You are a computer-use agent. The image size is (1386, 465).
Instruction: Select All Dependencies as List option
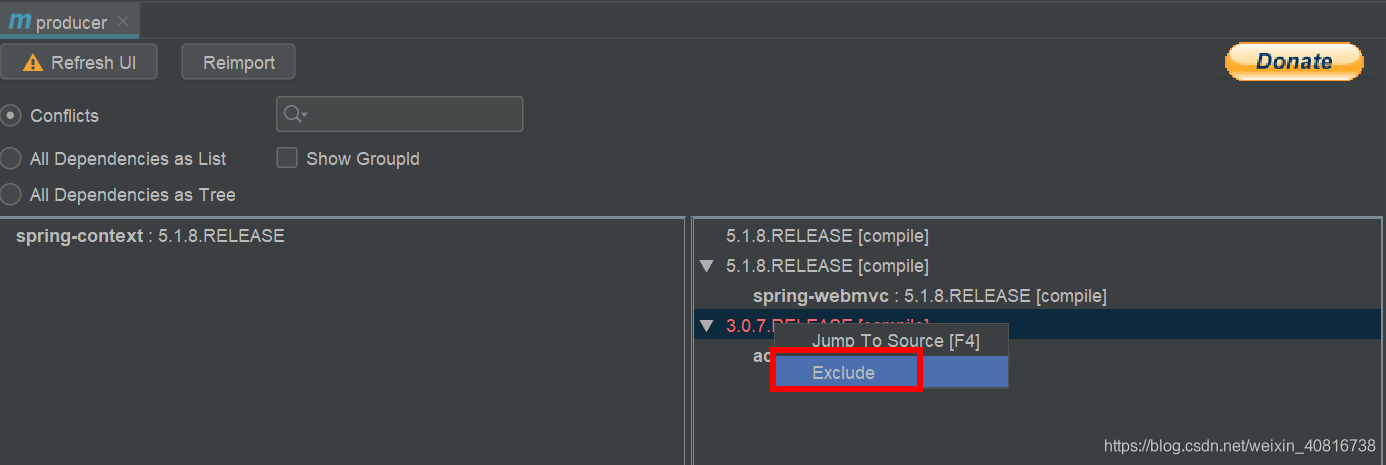pos(11,159)
